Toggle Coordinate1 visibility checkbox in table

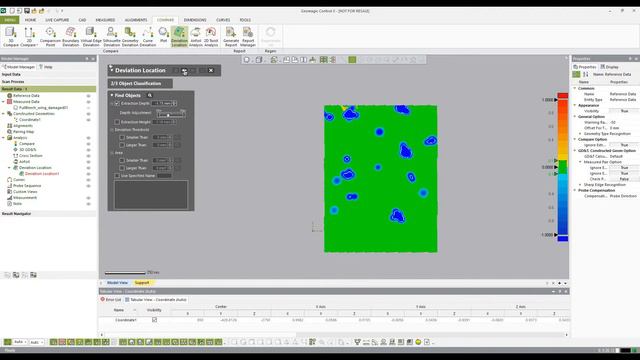pyautogui.click(x=154, y=320)
